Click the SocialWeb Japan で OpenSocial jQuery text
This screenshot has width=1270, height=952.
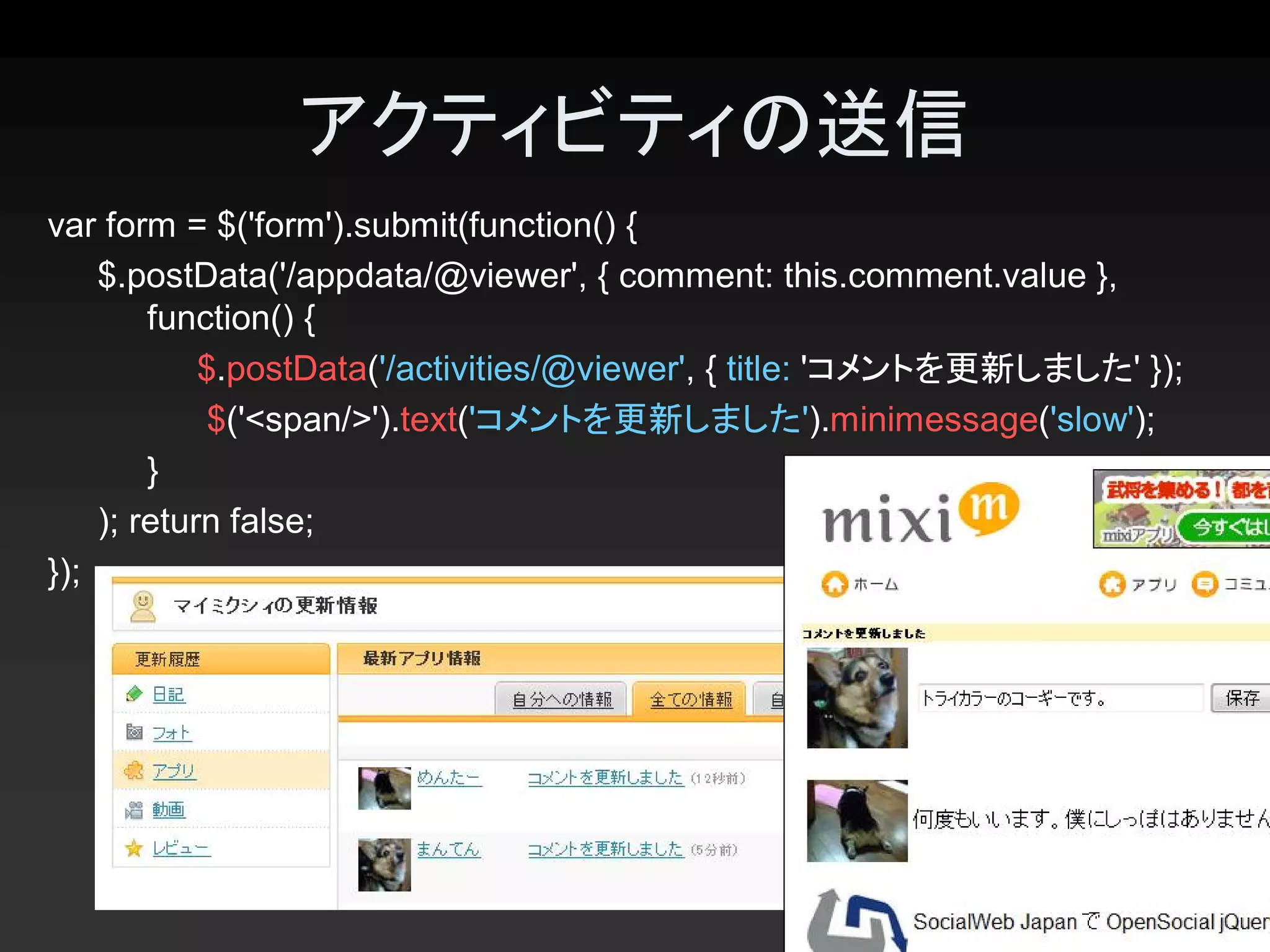[1091, 922]
